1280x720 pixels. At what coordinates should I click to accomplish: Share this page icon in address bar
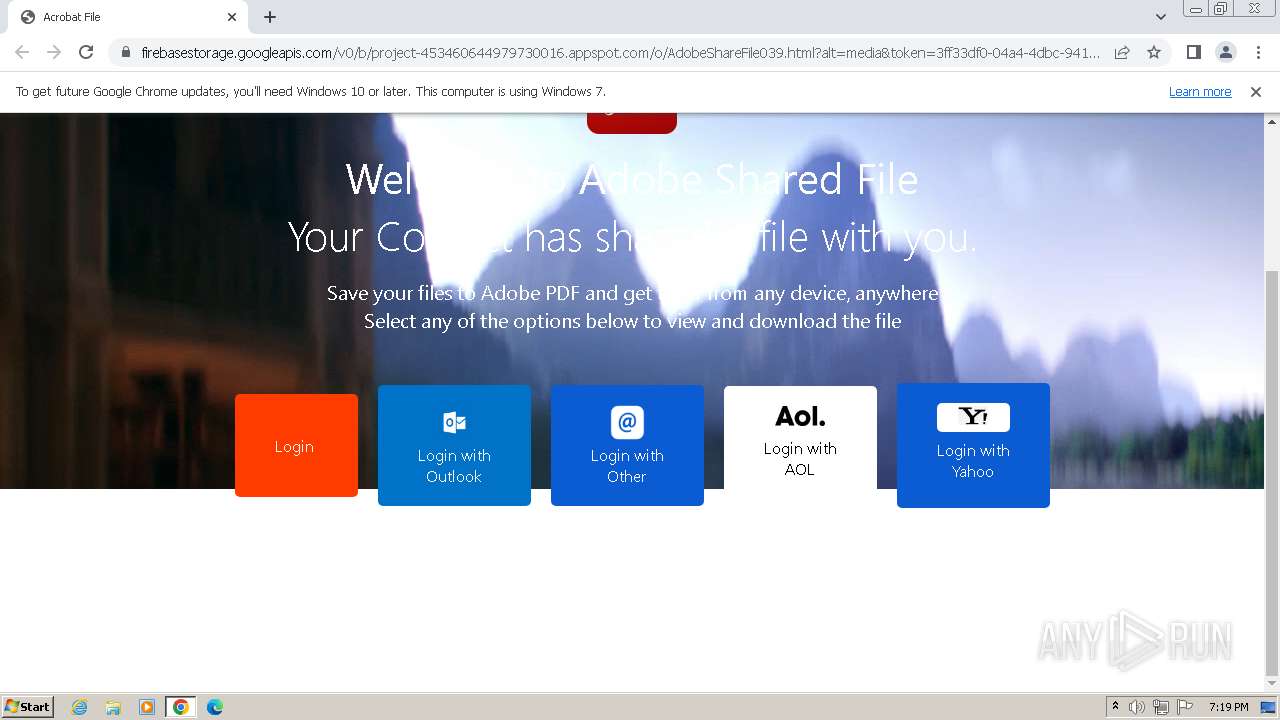[x=1122, y=52]
